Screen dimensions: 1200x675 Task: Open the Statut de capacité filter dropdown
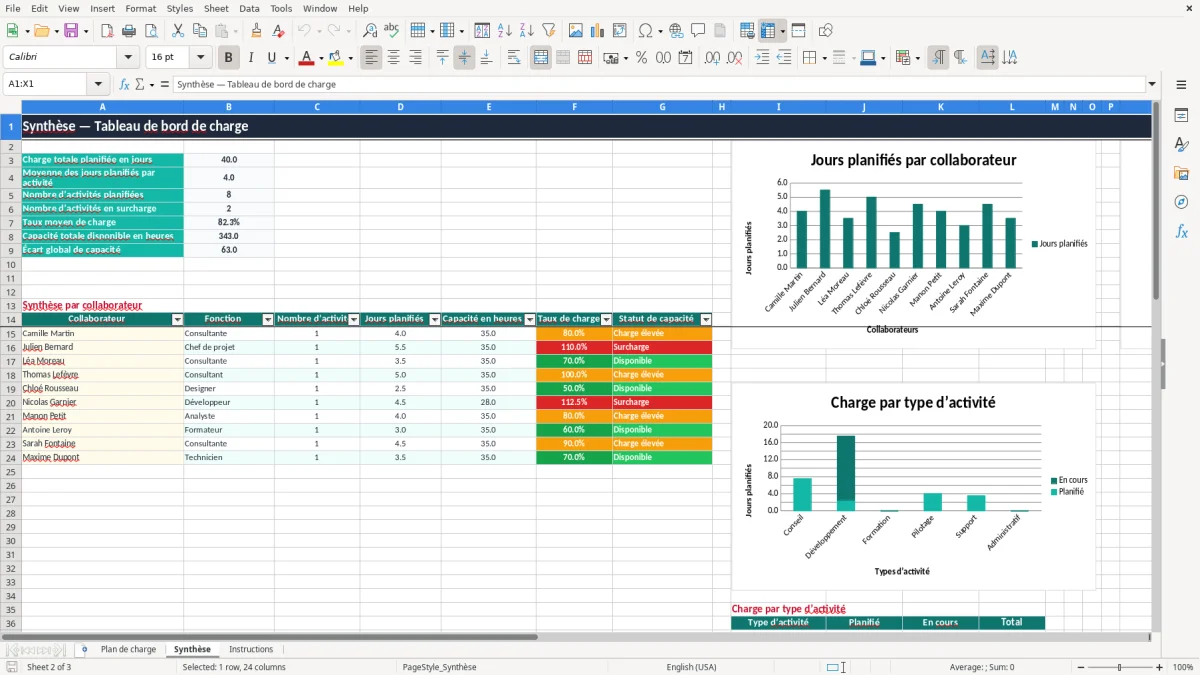pyautogui.click(x=706, y=320)
